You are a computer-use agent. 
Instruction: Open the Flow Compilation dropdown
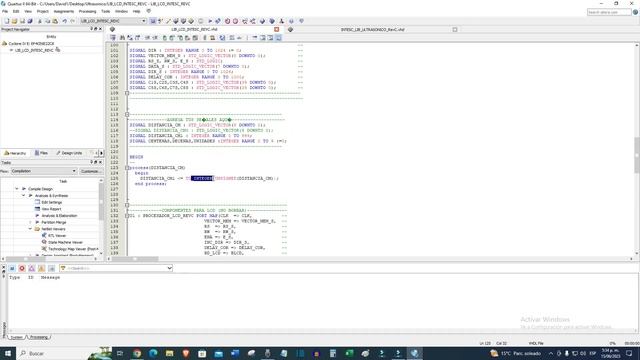coord(43,171)
